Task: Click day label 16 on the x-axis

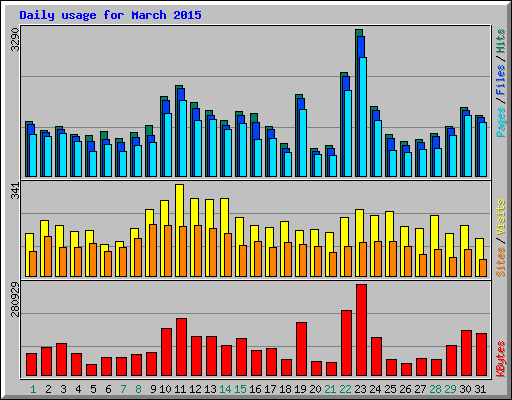Action: [255, 389]
